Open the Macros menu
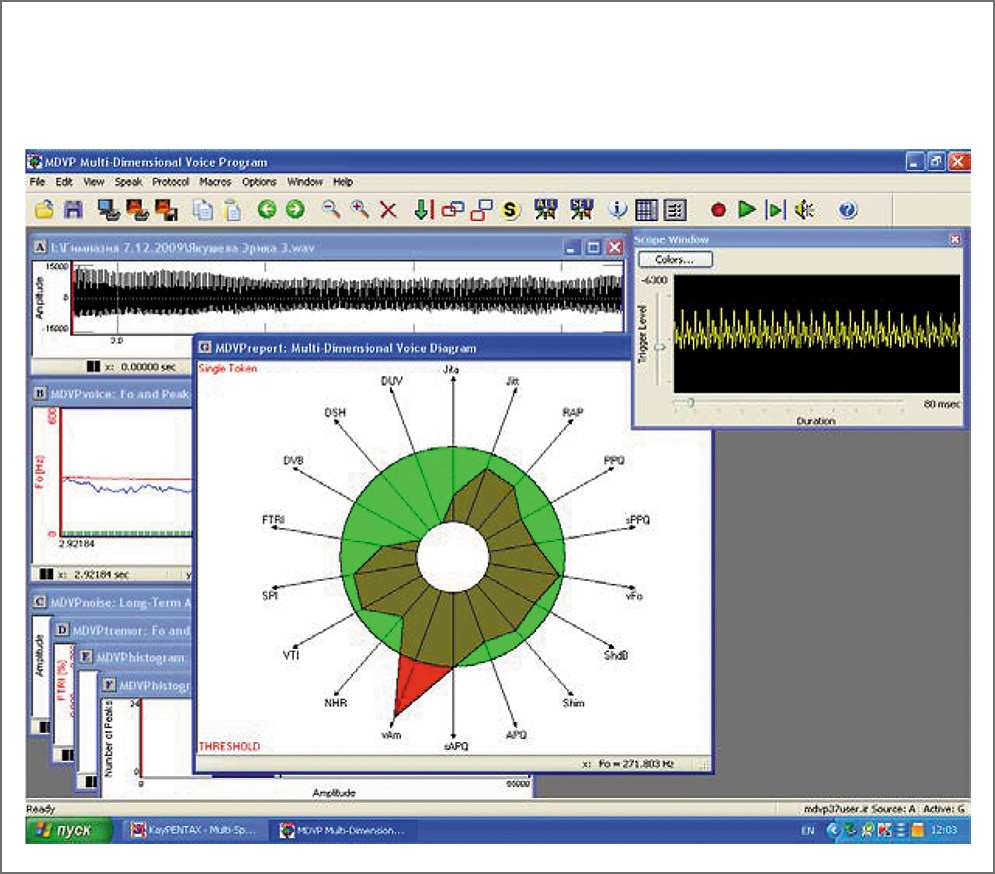 215,183
